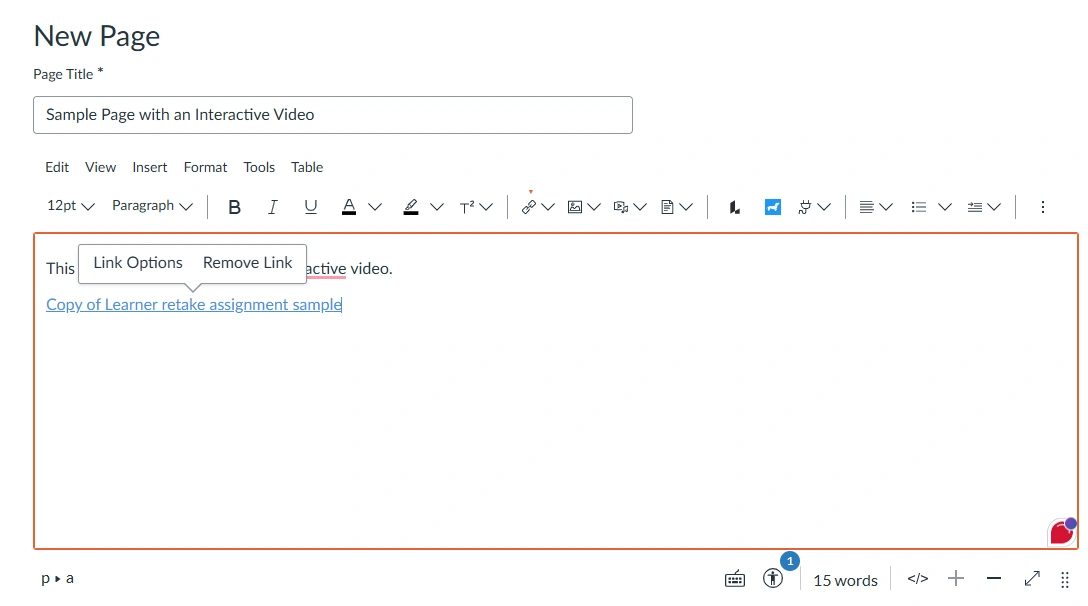The width and height of the screenshot is (1088, 606).
Task: Click the insert link chain icon
Action: 529,207
